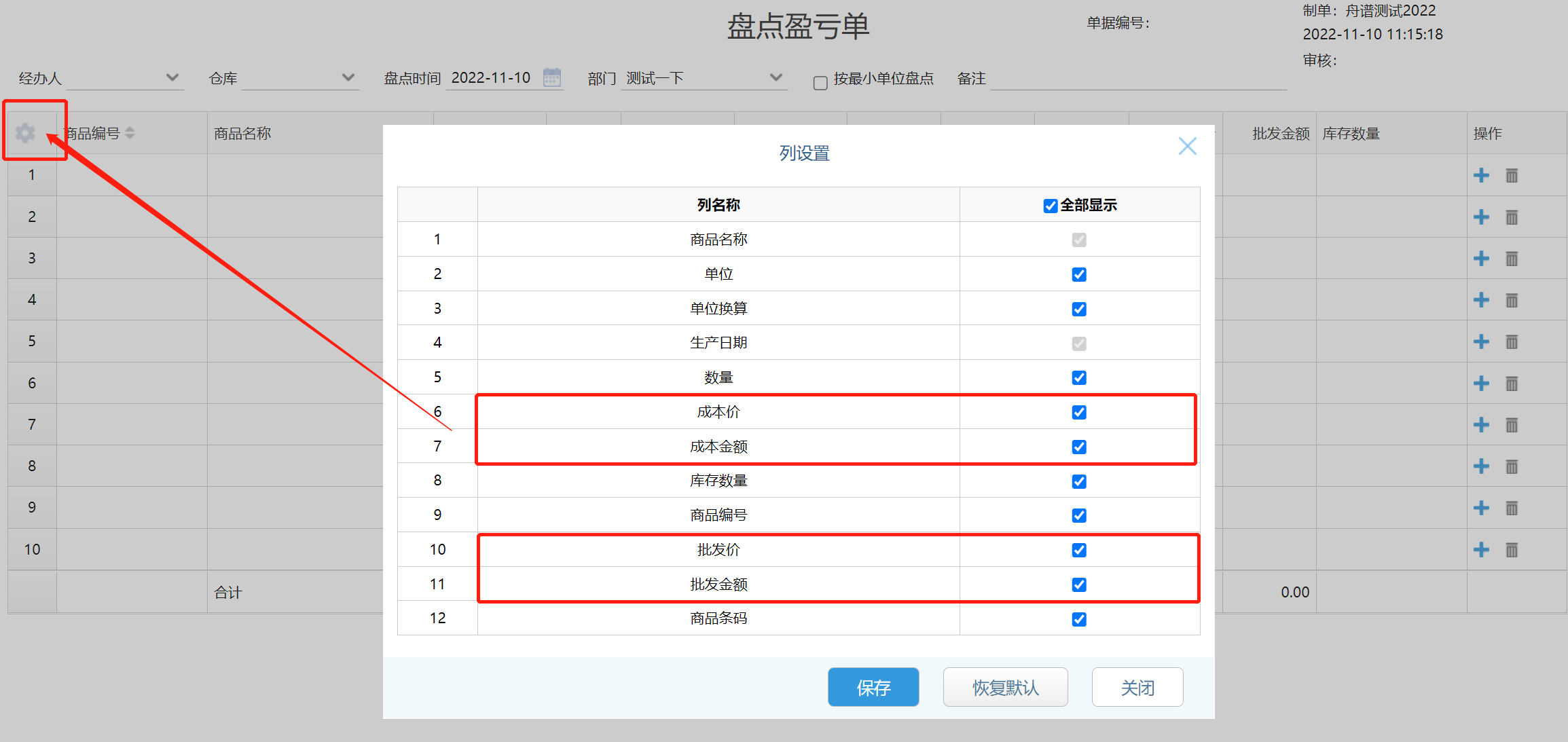Screen dimensions: 1568x742
Task: Click the 0.00 total value
Action: point(1295,592)
